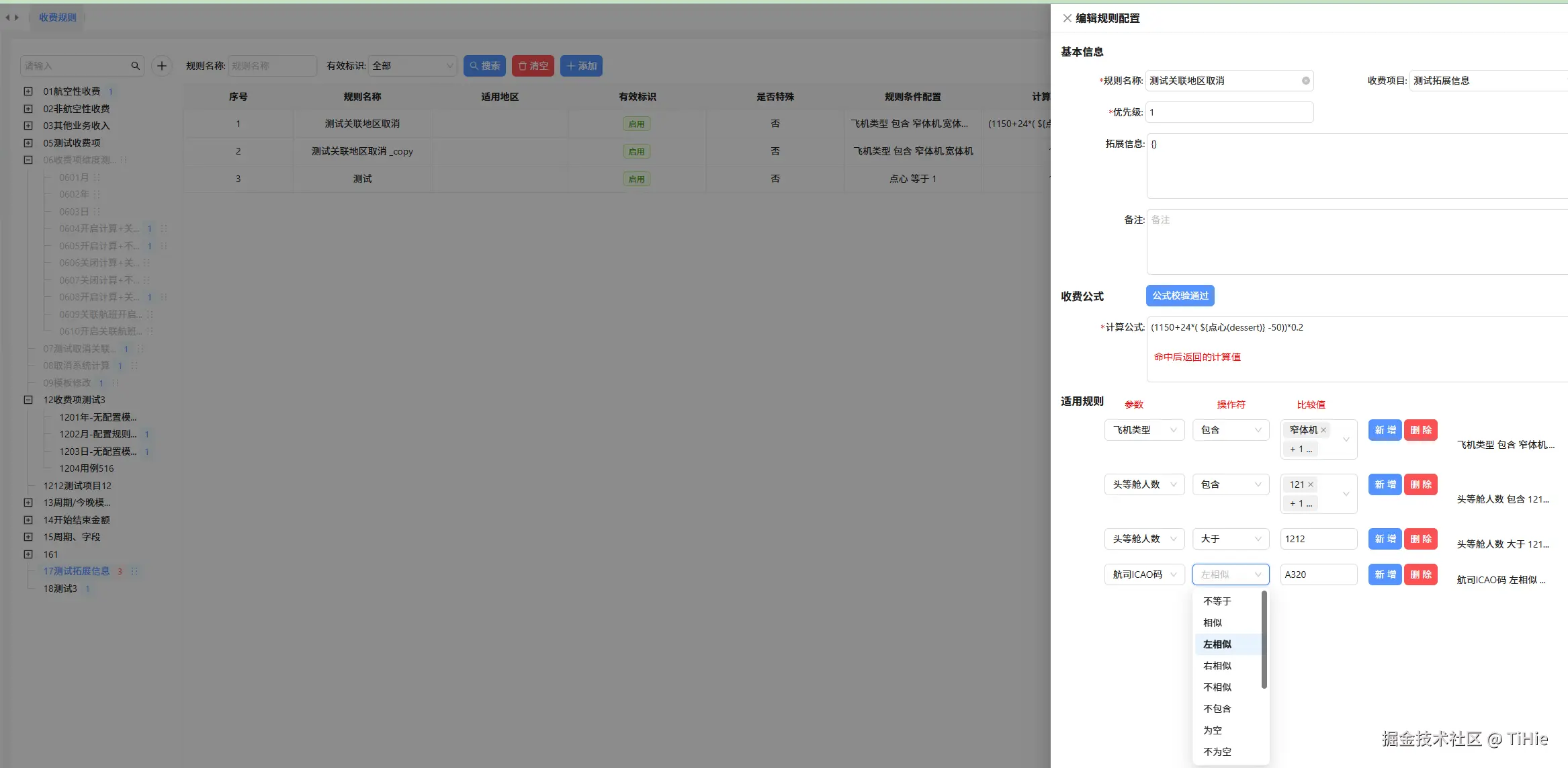Expand the 13周期/今晚模 tree node
This screenshot has height=768, width=1568.
[28, 503]
